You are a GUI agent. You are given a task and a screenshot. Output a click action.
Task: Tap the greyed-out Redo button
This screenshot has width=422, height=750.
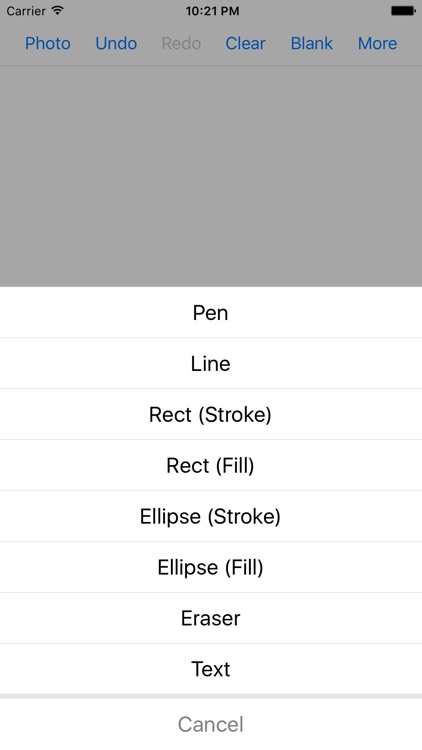(181, 44)
